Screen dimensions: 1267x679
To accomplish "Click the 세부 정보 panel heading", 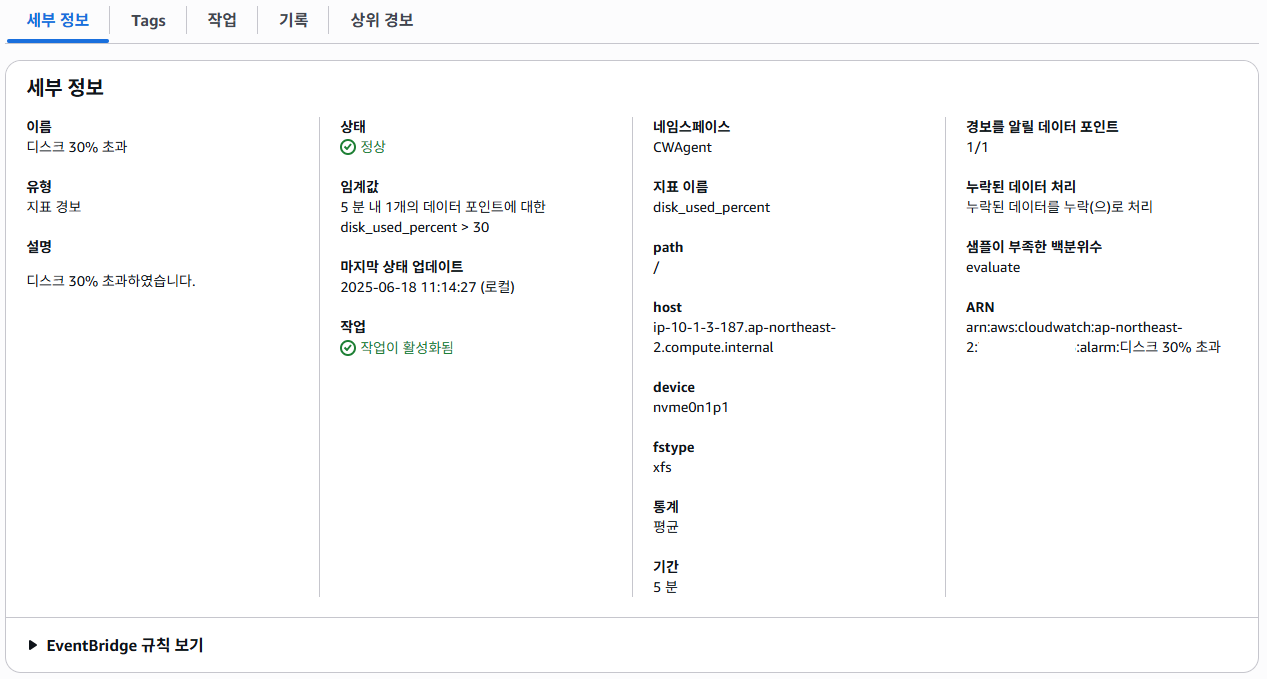I will (x=65, y=87).
